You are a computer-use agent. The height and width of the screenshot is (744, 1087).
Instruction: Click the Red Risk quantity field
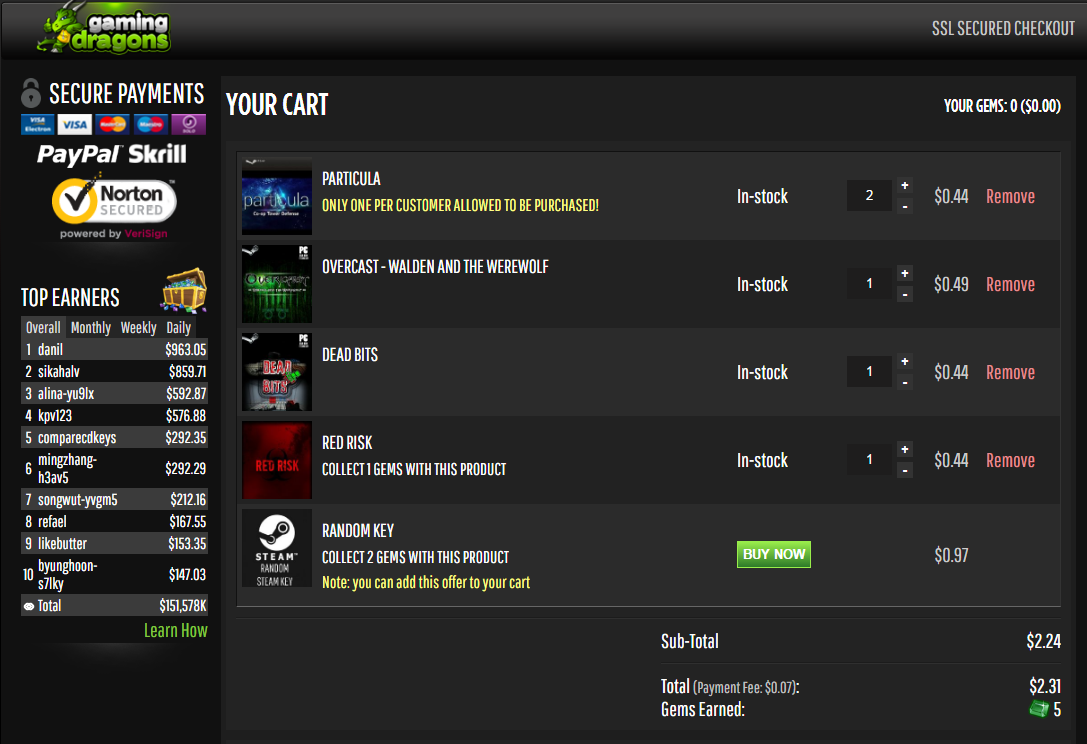point(869,460)
